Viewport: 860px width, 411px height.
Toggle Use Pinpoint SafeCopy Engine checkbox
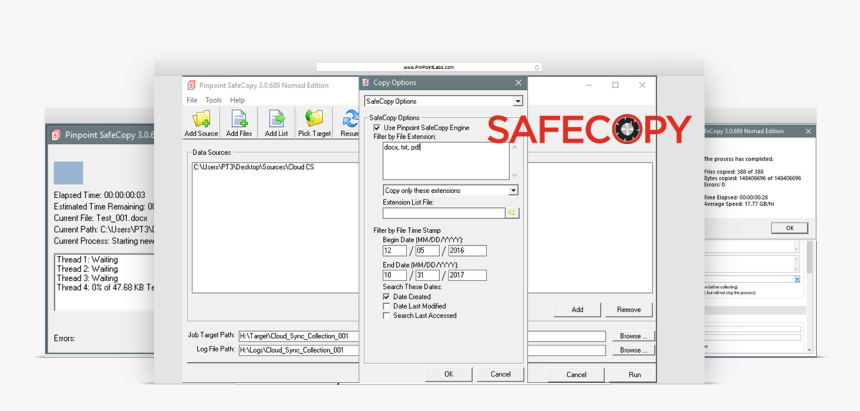pyautogui.click(x=377, y=127)
